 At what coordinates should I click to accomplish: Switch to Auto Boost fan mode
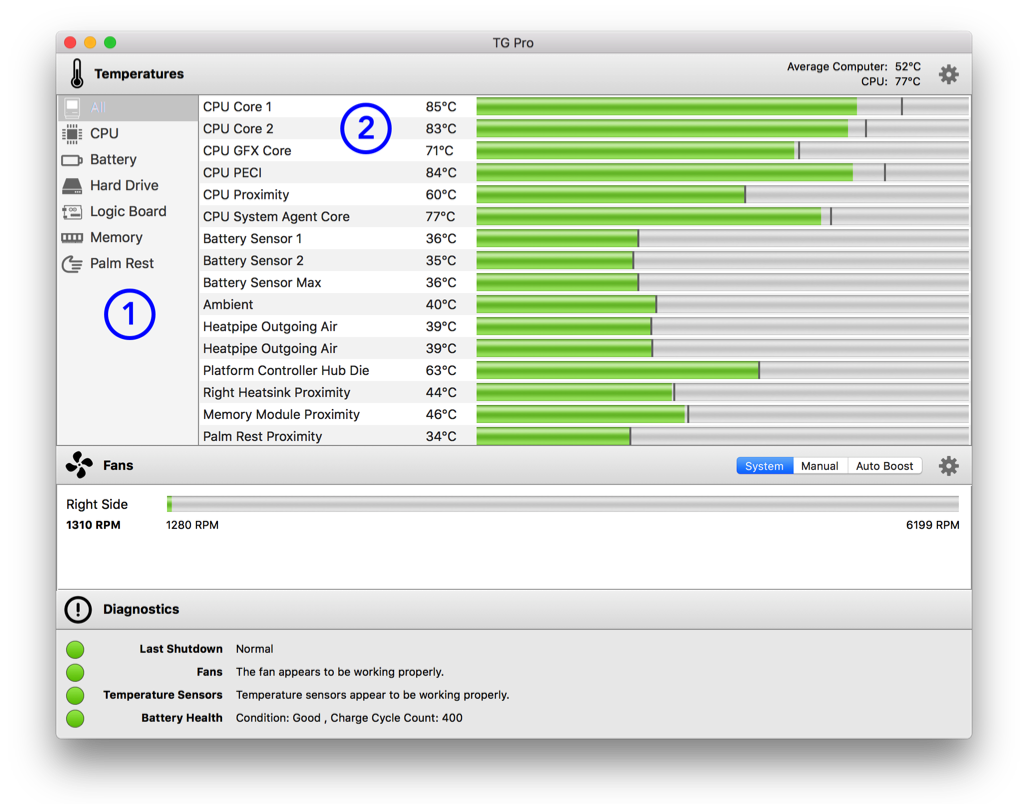coord(884,466)
